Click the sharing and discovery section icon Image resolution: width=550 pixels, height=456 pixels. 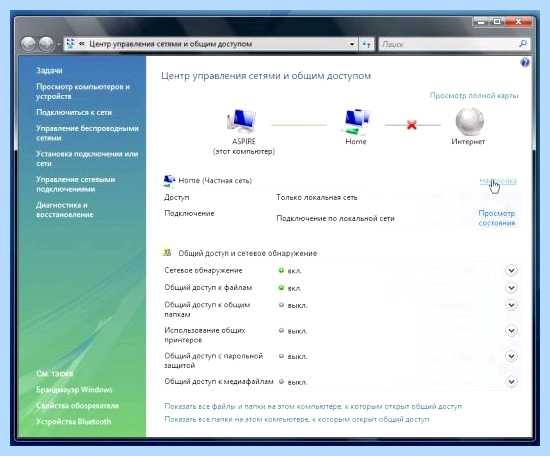(x=168, y=253)
